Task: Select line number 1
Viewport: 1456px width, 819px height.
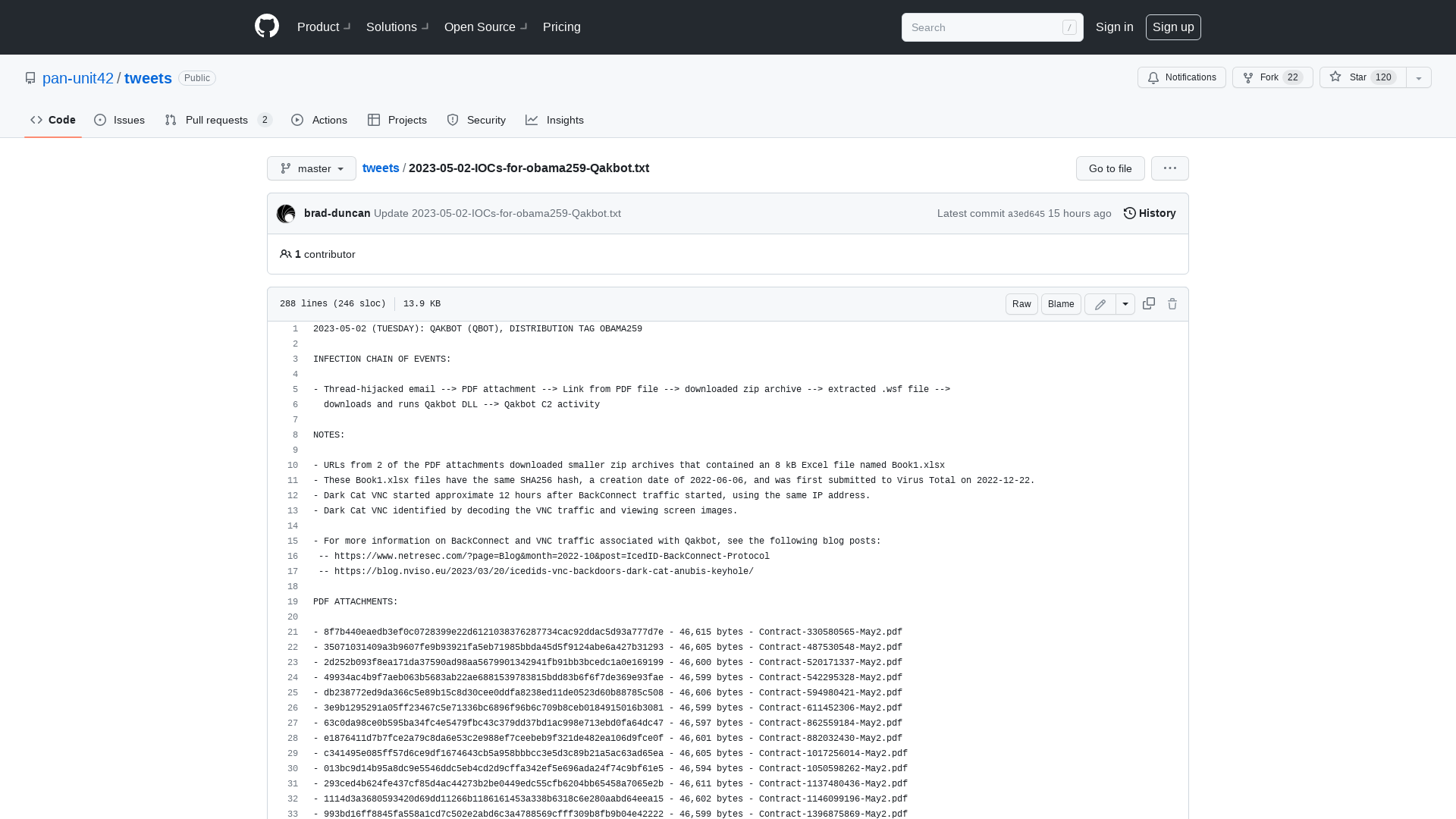Action: click(x=295, y=329)
